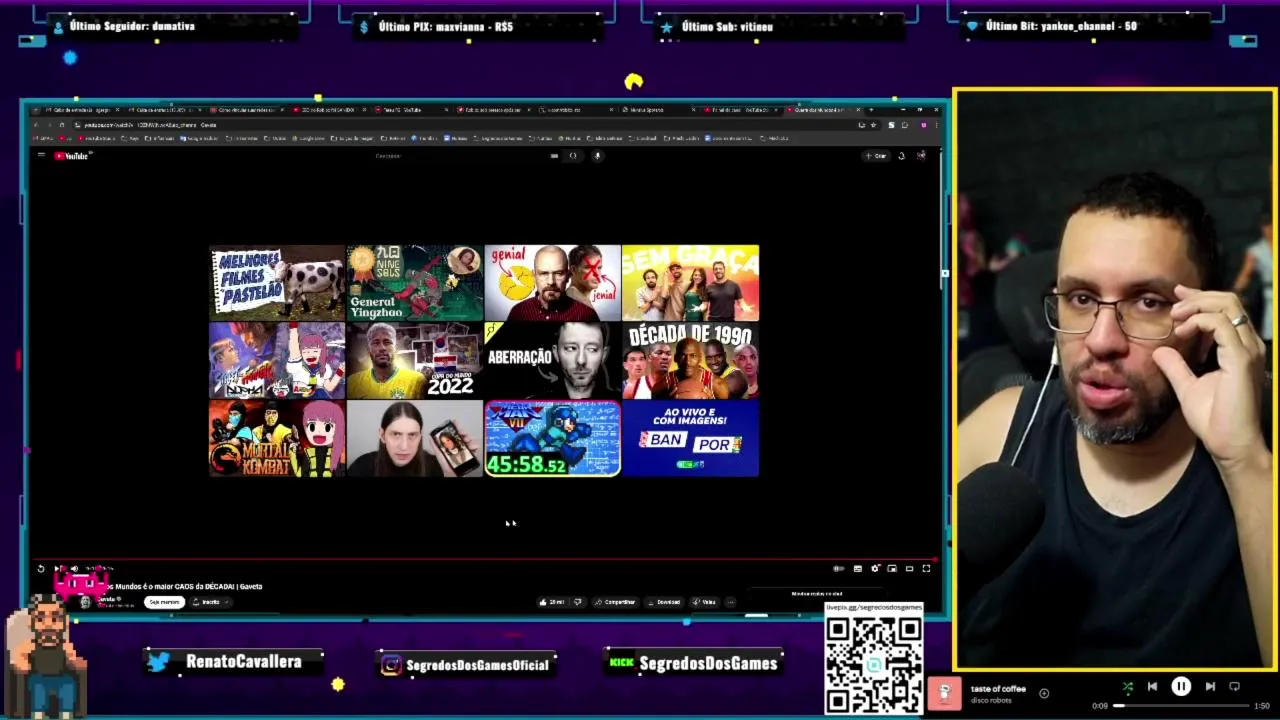Open the 'Mortal Kombat' video thumbnail

coord(277,439)
